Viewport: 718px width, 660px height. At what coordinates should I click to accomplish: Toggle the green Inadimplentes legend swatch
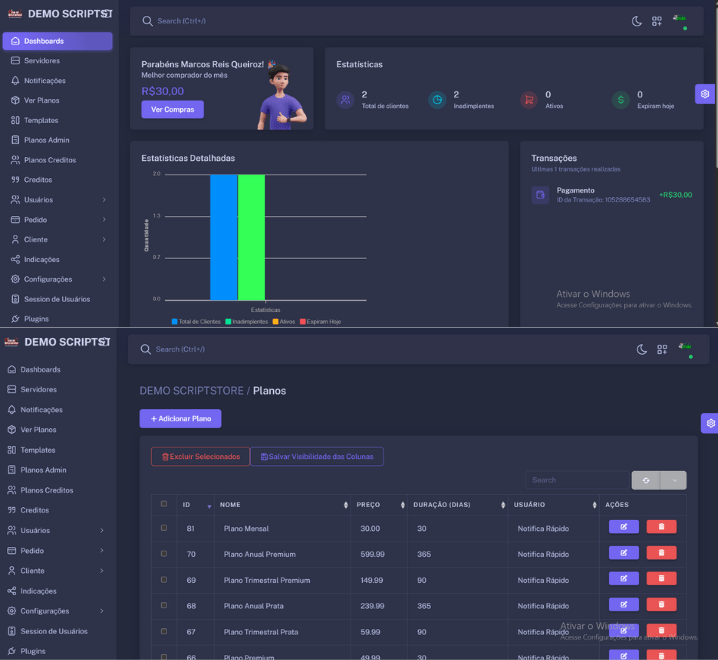click(x=229, y=322)
